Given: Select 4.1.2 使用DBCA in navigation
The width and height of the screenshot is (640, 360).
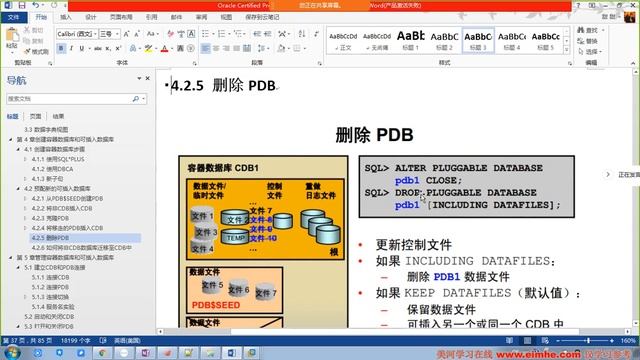Looking at the screenshot, I should 53,169.
